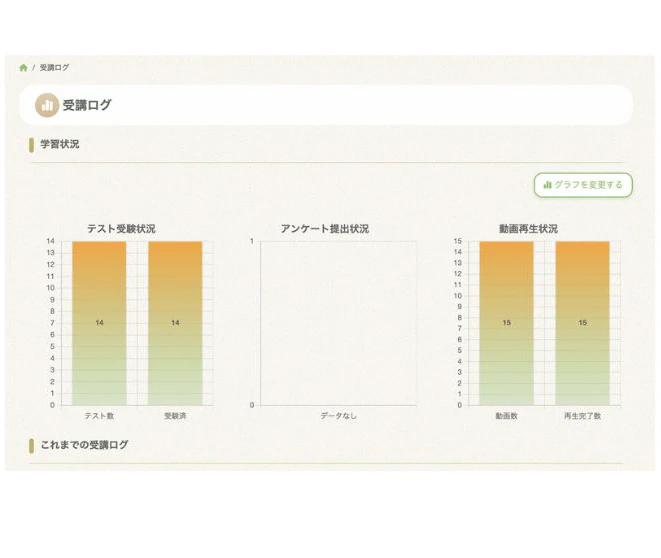Click the 受験済 bar in the test chart
The width and height of the screenshot is (661, 558).
point(175,323)
